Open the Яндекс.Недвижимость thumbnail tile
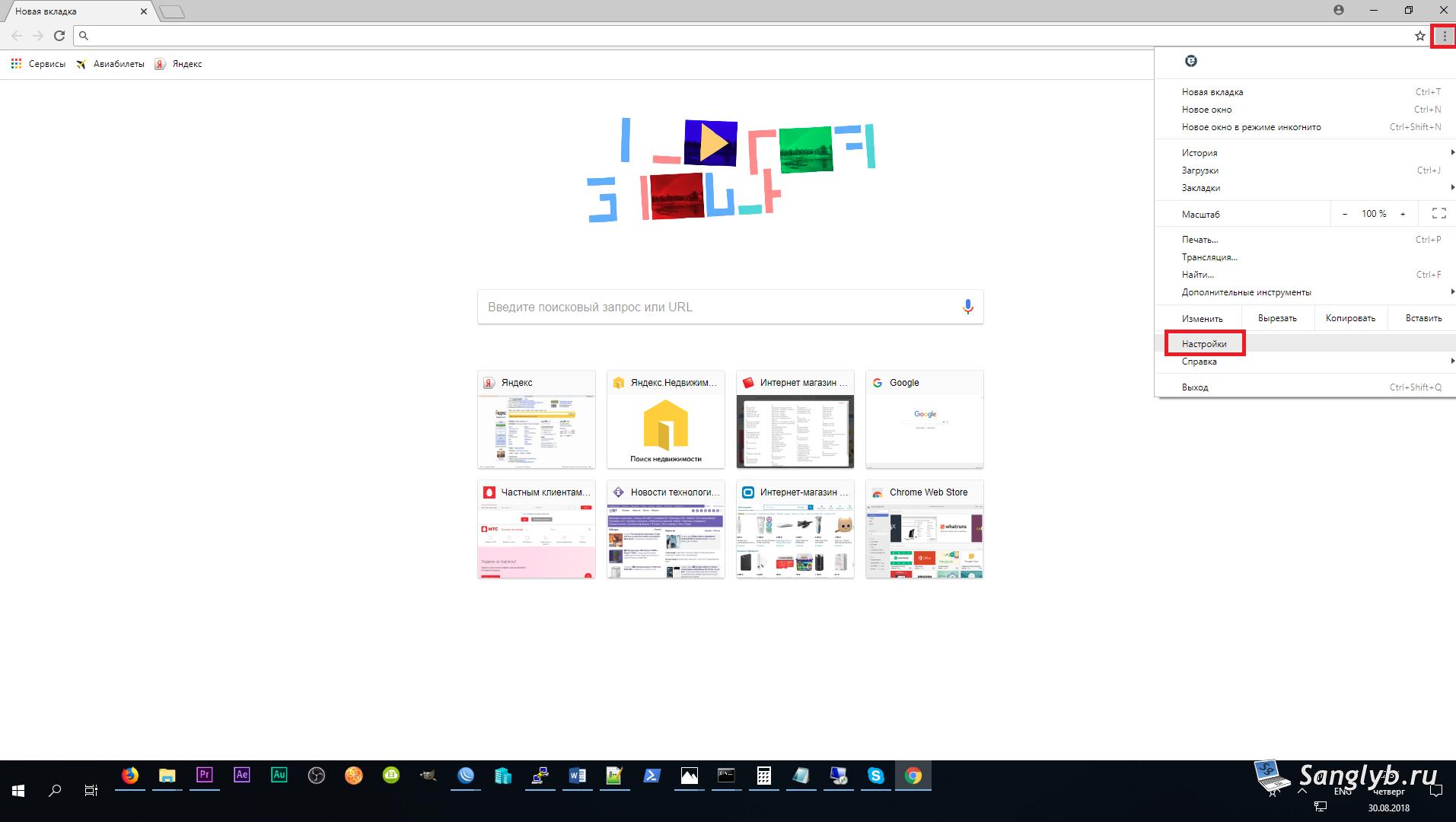 (666, 419)
